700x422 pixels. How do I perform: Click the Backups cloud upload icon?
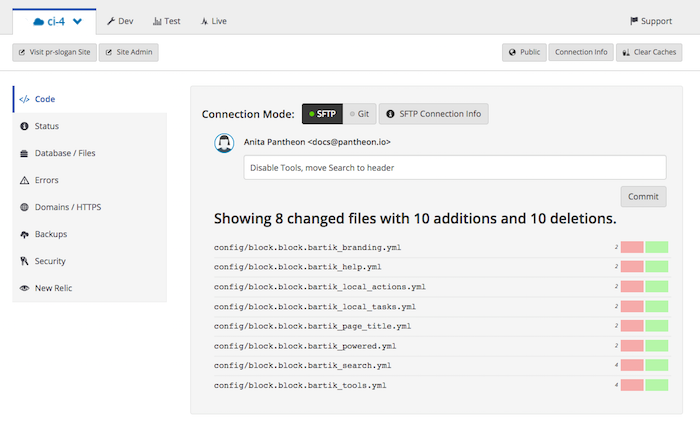coord(24,234)
